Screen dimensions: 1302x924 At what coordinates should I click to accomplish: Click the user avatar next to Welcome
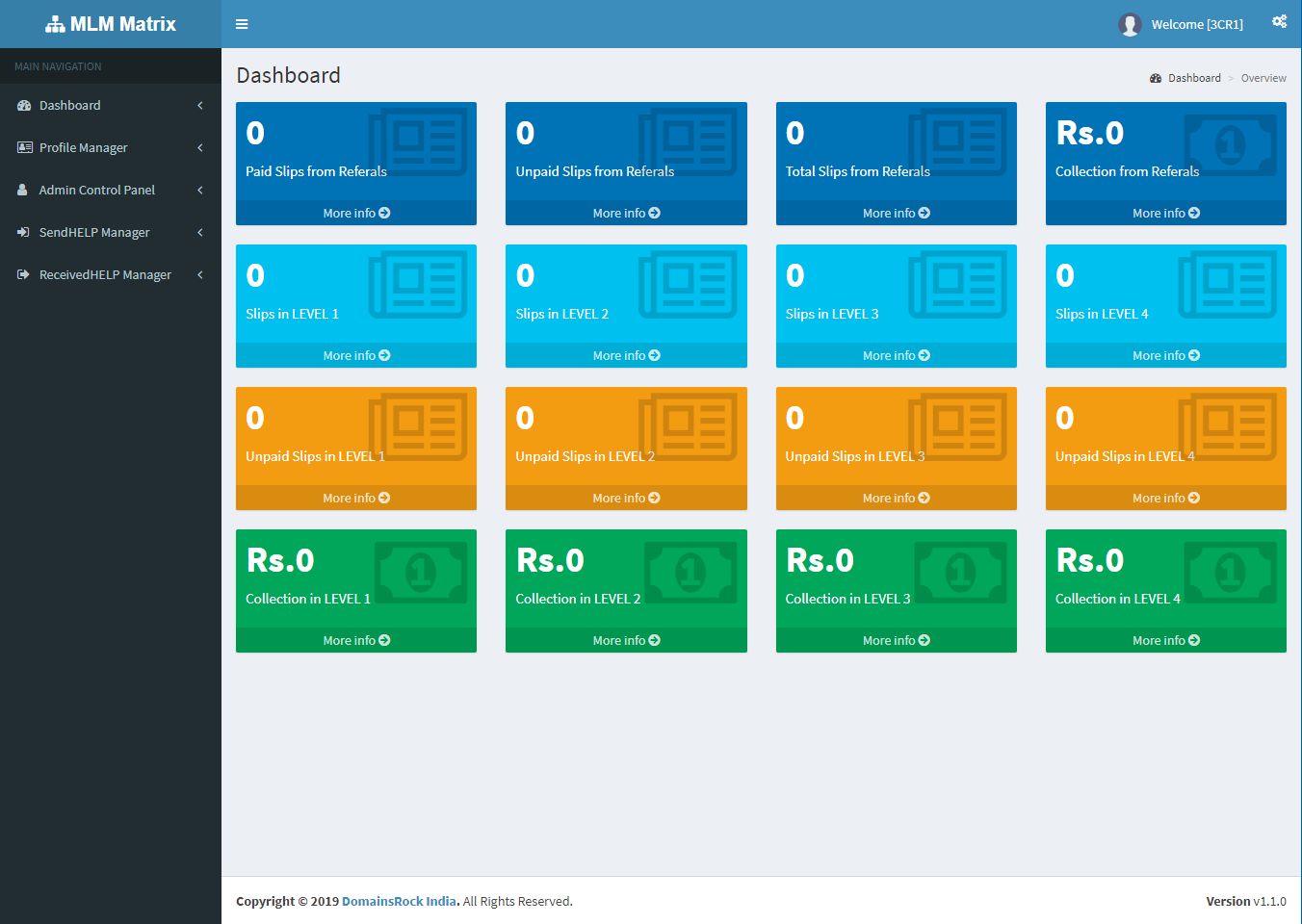pyautogui.click(x=1130, y=25)
